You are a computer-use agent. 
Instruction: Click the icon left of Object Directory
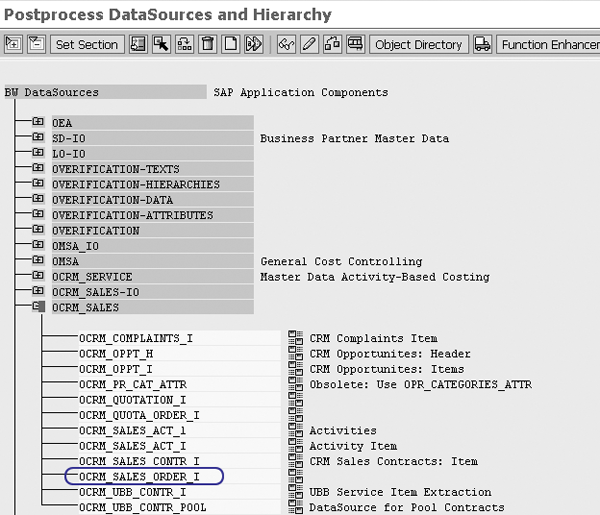tap(355, 44)
